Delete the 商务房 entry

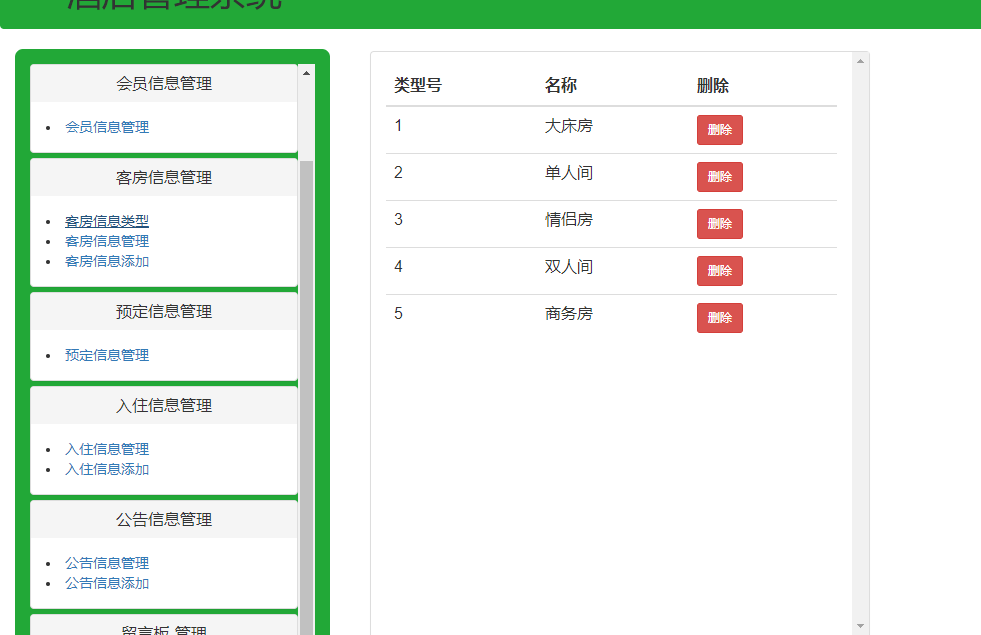(x=719, y=318)
